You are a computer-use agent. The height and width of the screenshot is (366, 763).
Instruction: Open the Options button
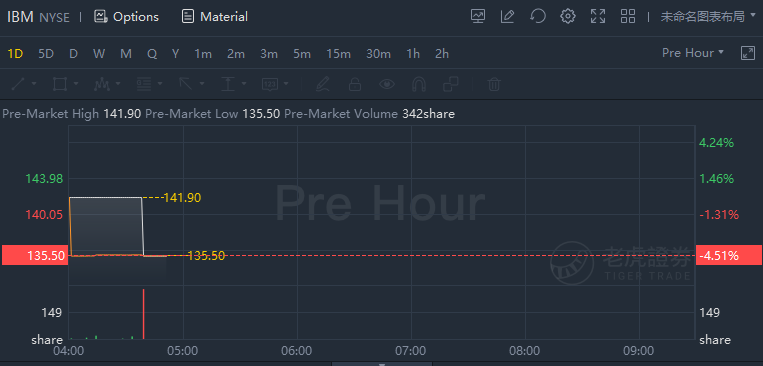[127, 17]
